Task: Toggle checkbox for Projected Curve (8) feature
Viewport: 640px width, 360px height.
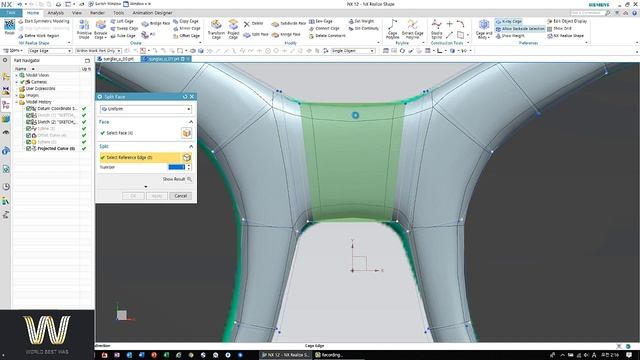Action: 29,149
